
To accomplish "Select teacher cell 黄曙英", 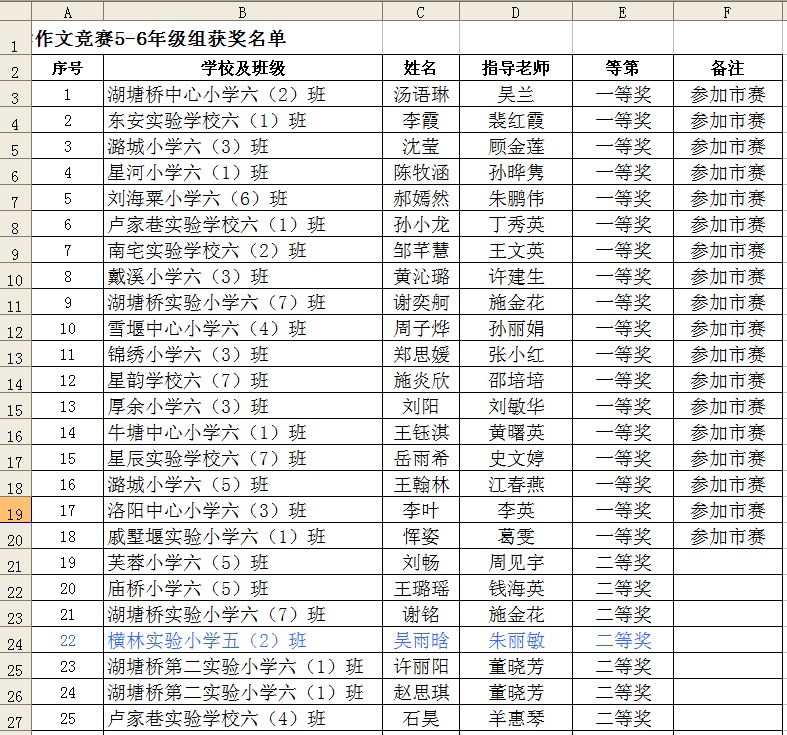I will 515,432.
